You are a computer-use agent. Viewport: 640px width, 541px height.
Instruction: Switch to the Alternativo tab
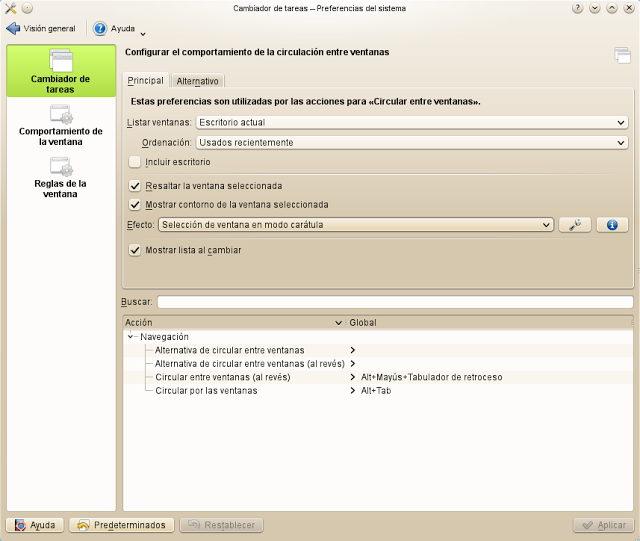(197, 81)
